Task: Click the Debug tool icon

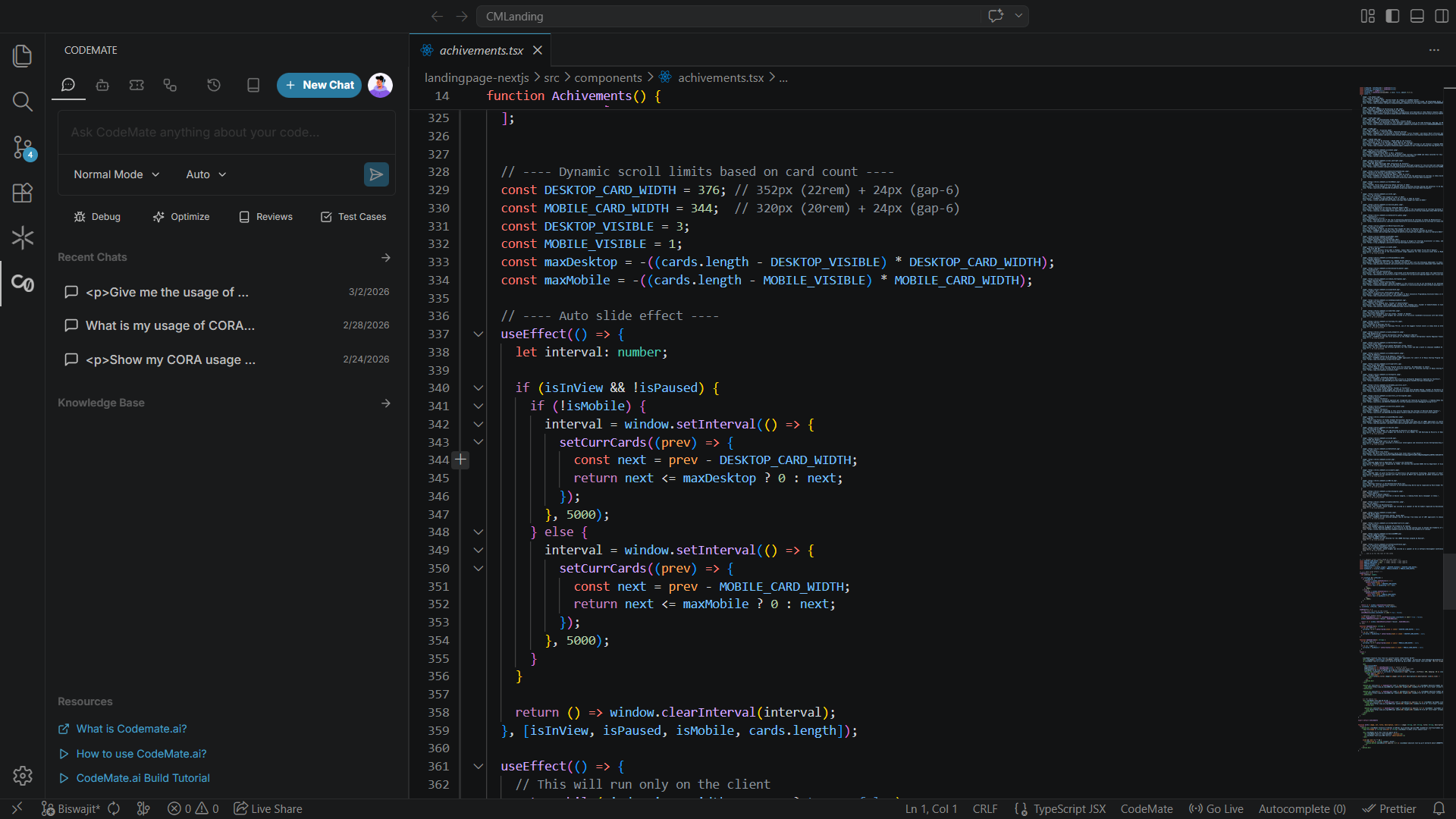Action: click(x=80, y=217)
